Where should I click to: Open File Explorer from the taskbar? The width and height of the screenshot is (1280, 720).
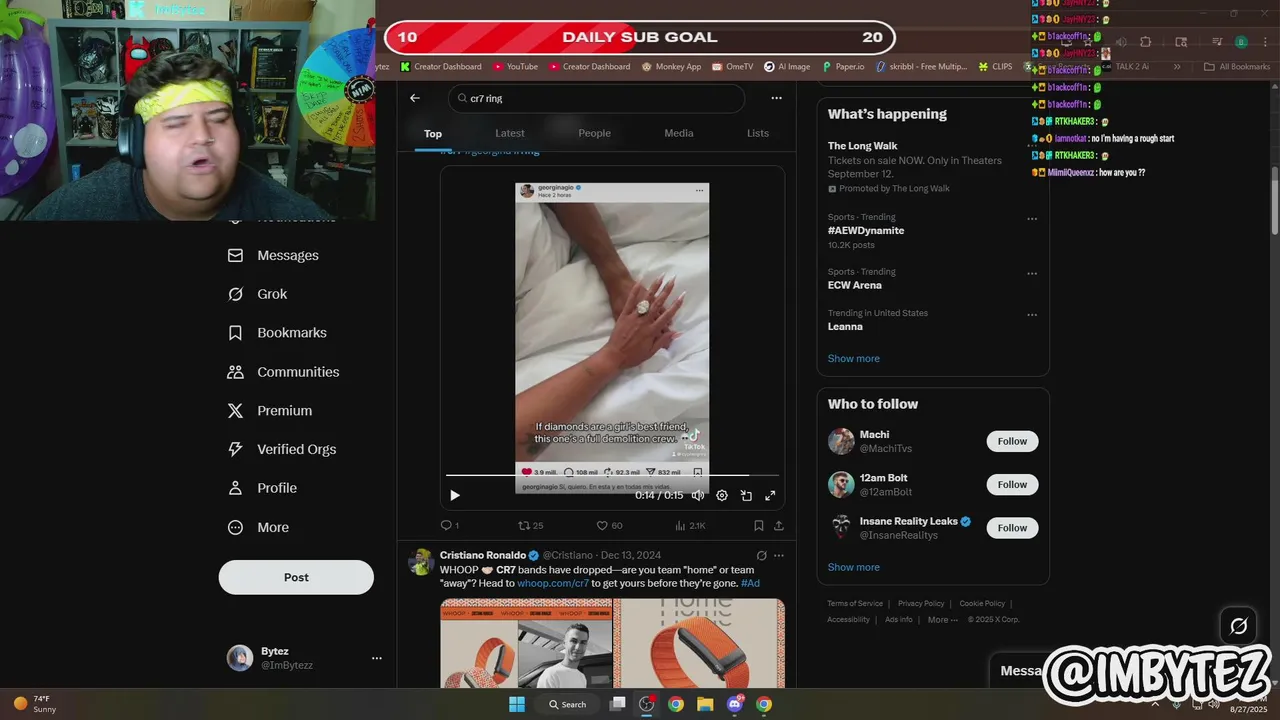(705, 704)
